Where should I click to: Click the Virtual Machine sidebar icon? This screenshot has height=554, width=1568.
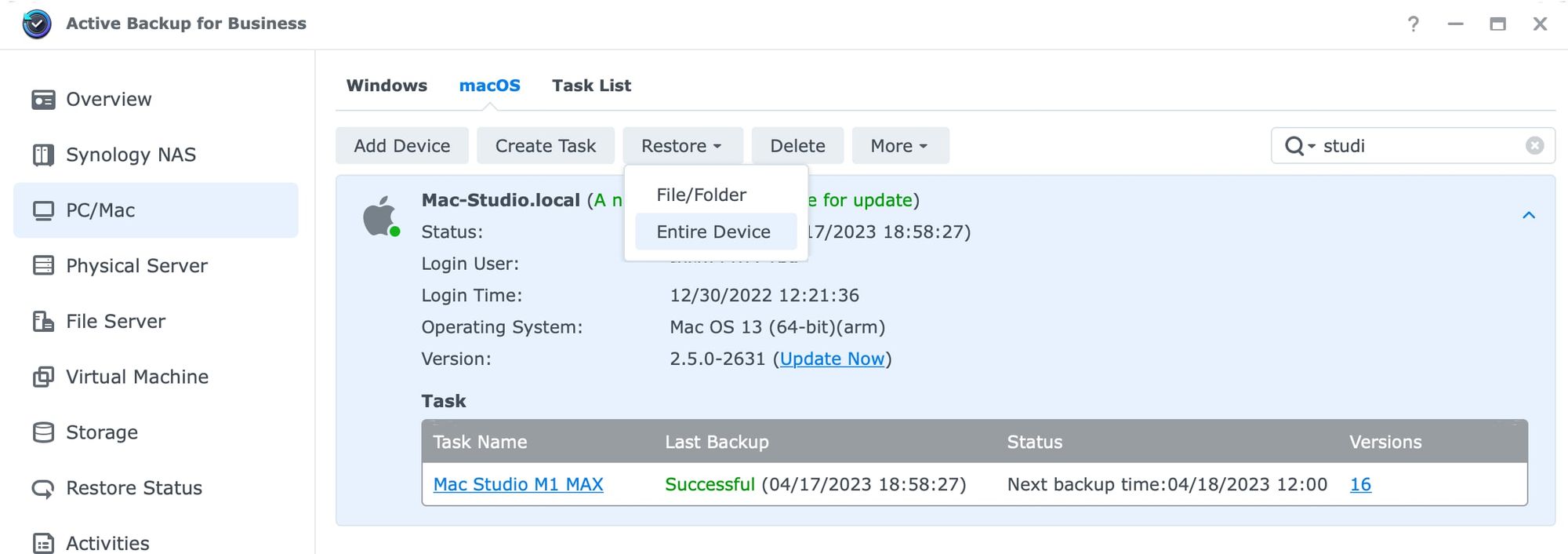click(43, 377)
